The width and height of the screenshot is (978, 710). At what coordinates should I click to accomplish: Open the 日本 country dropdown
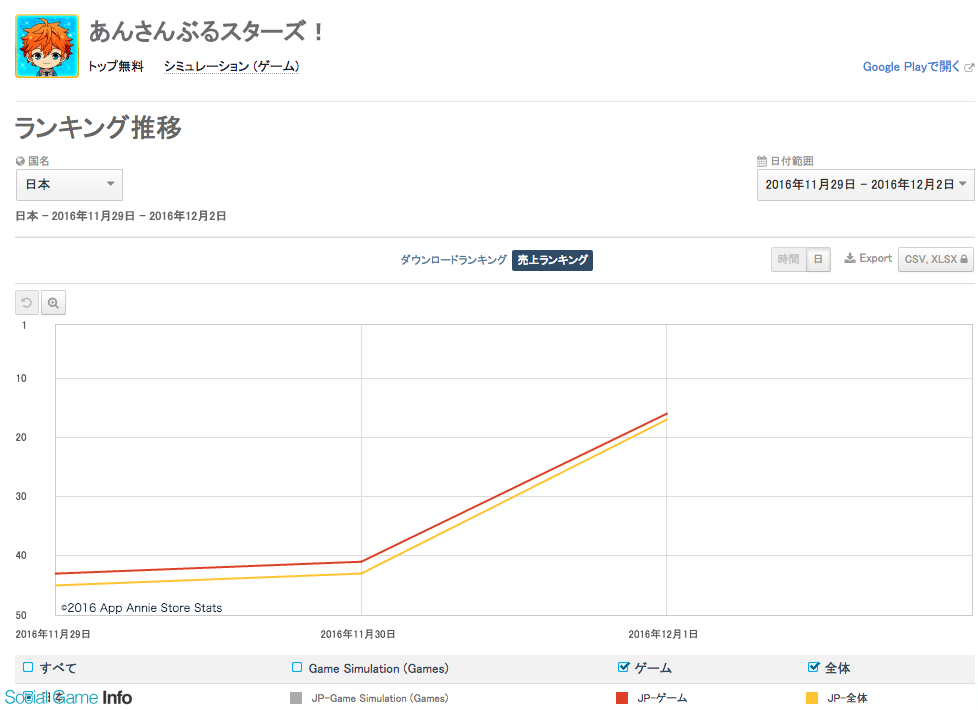point(69,185)
